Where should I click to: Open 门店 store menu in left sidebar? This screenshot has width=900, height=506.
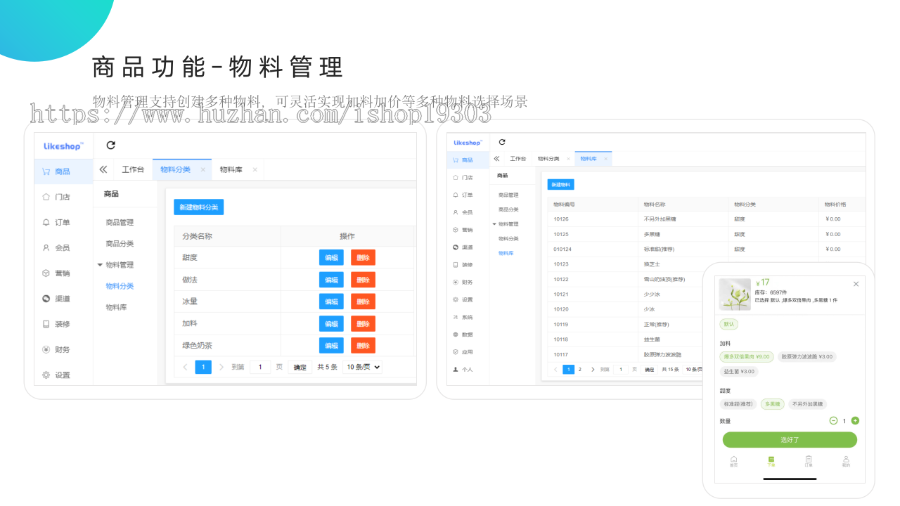[56, 197]
